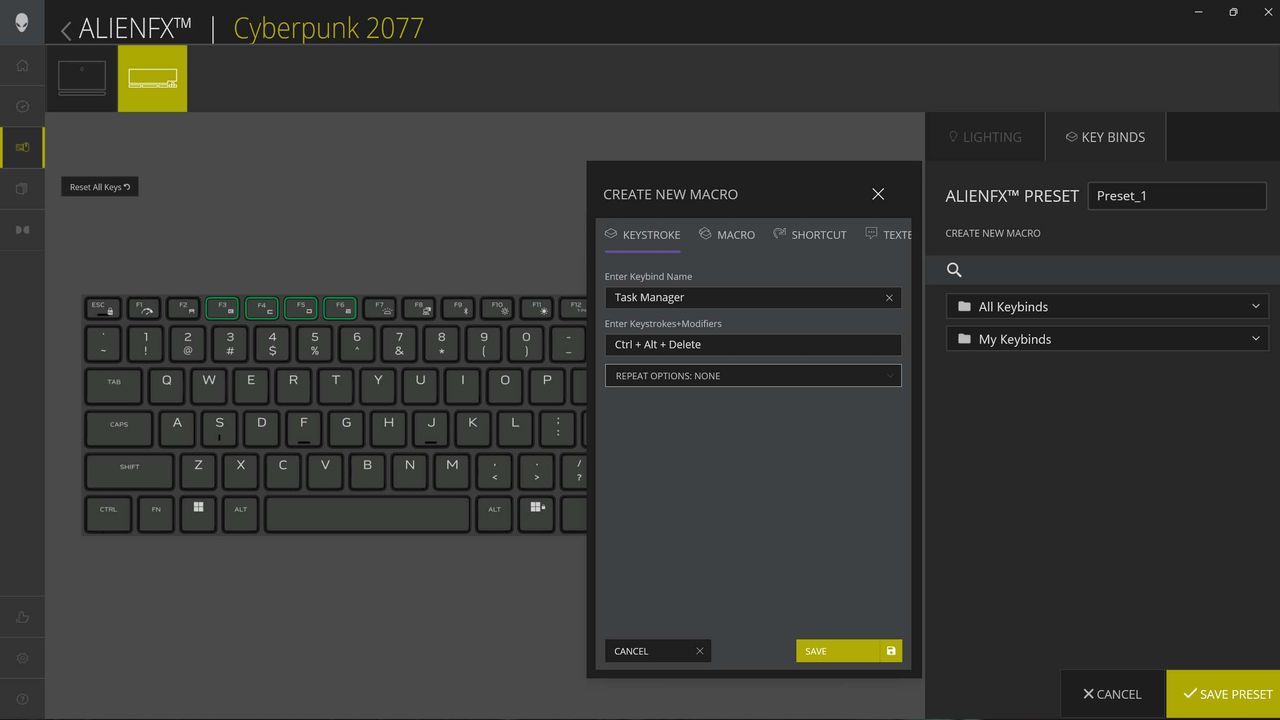Click the floppy disk icon beside Save

(891, 651)
